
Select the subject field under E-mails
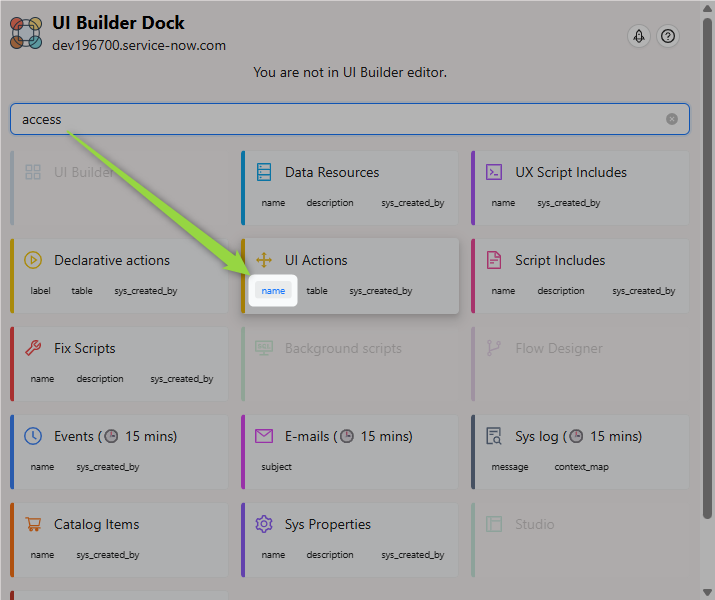[277, 467]
